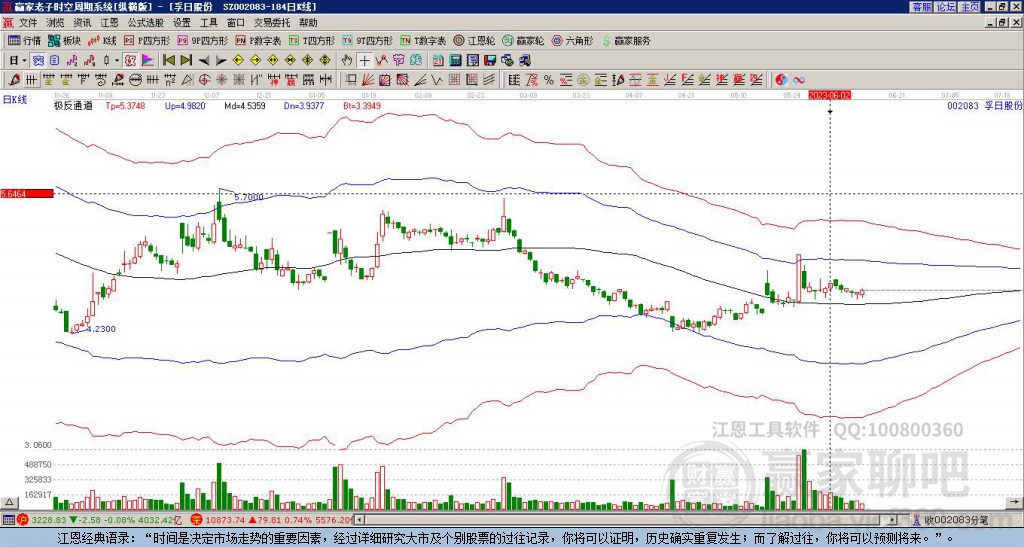Screen dimensions: 1024x548
Task: Open the 赢家轮 wheel tool
Action: pyautogui.click(x=523, y=40)
